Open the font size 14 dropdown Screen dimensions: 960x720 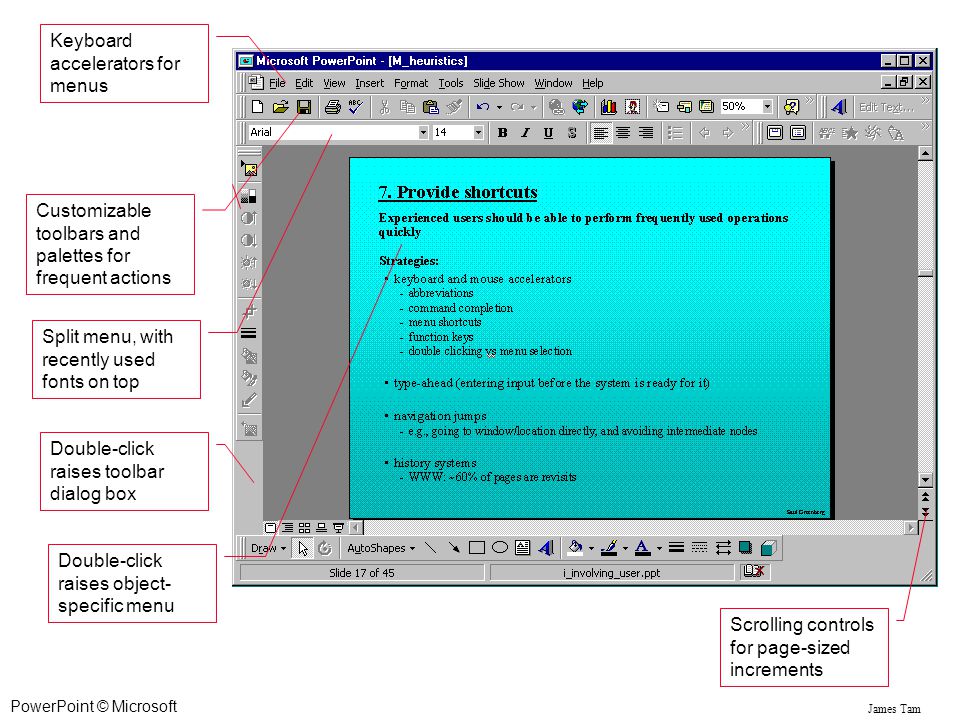(x=478, y=133)
